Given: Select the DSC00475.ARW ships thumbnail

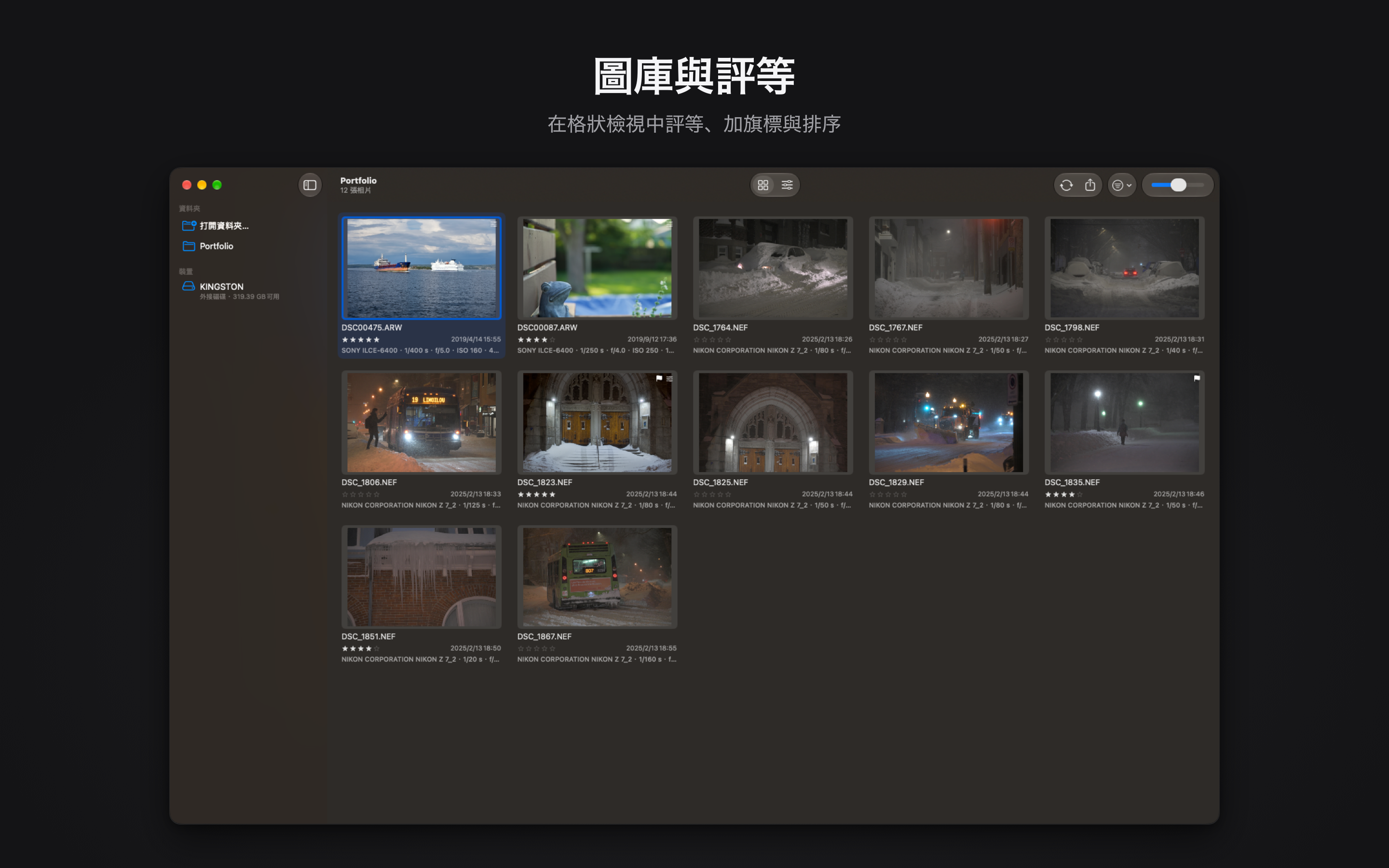Looking at the screenshot, I should pyautogui.click(x=422, y=268).
